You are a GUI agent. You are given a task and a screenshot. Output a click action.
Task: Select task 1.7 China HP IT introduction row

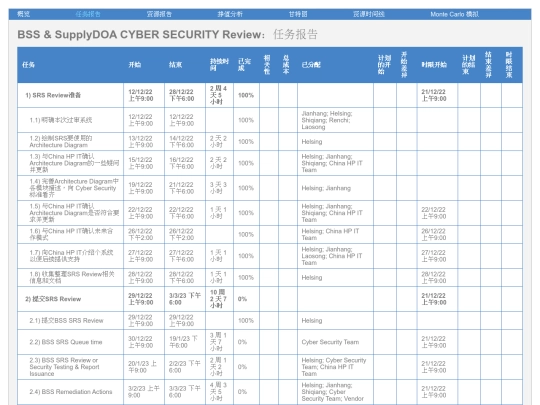click(x=270, y=256)
